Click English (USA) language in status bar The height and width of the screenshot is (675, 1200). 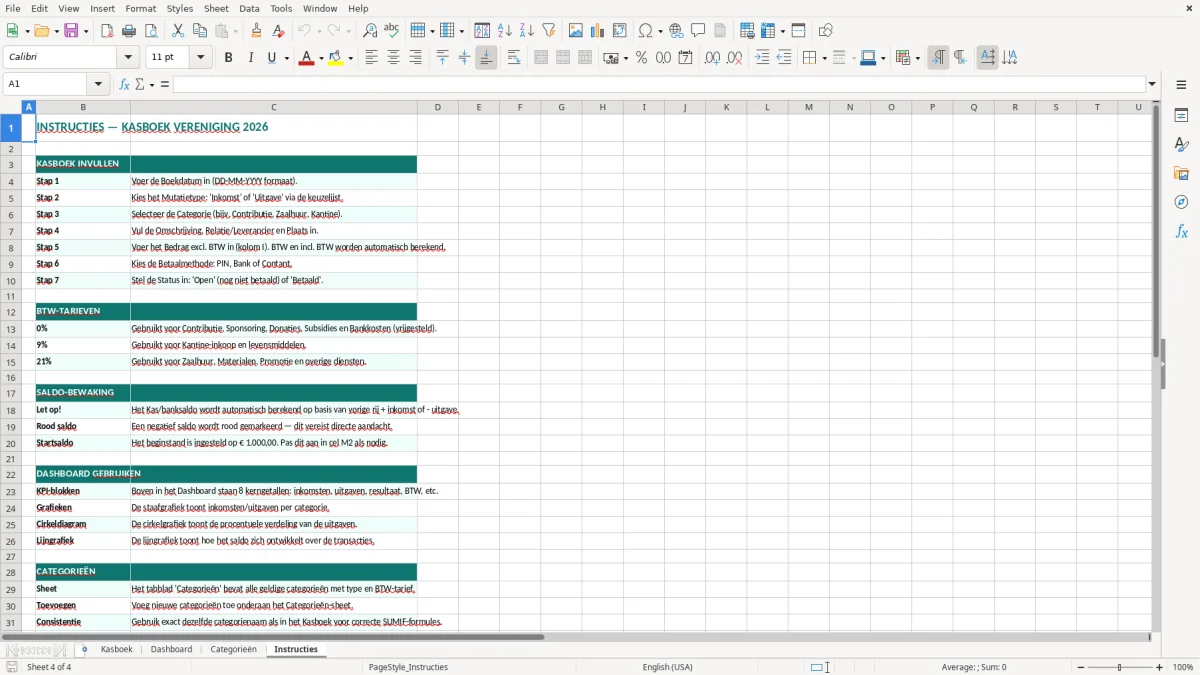pos(667,667)
